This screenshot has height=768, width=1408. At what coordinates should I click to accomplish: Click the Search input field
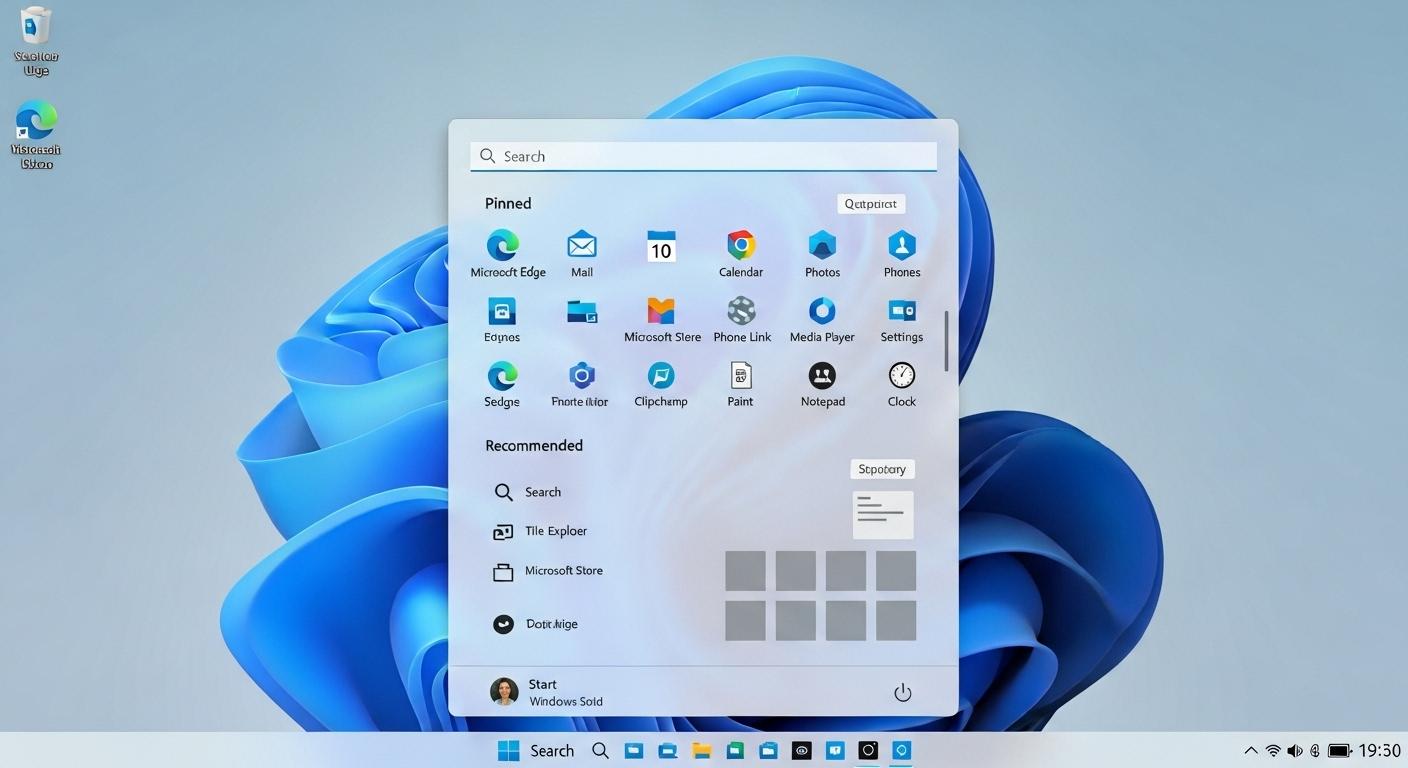pos(702,156)
